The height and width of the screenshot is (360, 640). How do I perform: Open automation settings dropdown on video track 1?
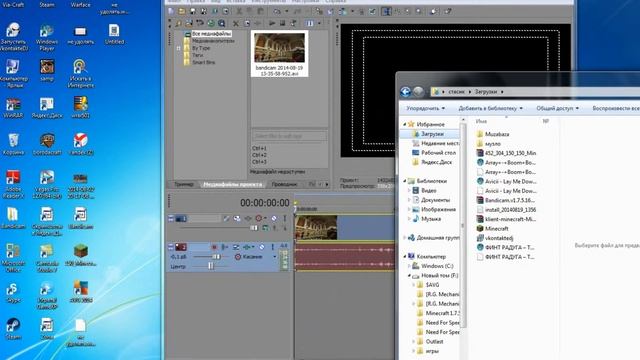click(265, 218)
